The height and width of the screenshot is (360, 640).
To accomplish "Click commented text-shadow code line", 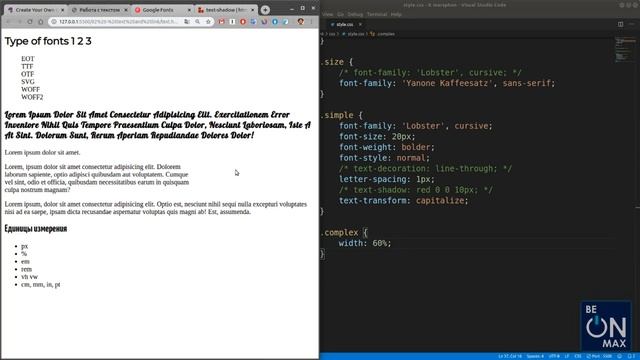I will [416, 190].
